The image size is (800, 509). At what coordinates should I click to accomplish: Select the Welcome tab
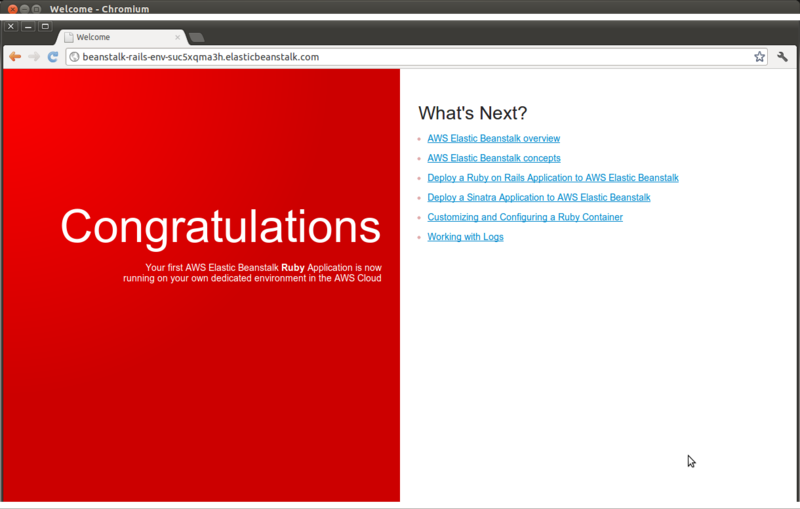click(x=122, y=37)
